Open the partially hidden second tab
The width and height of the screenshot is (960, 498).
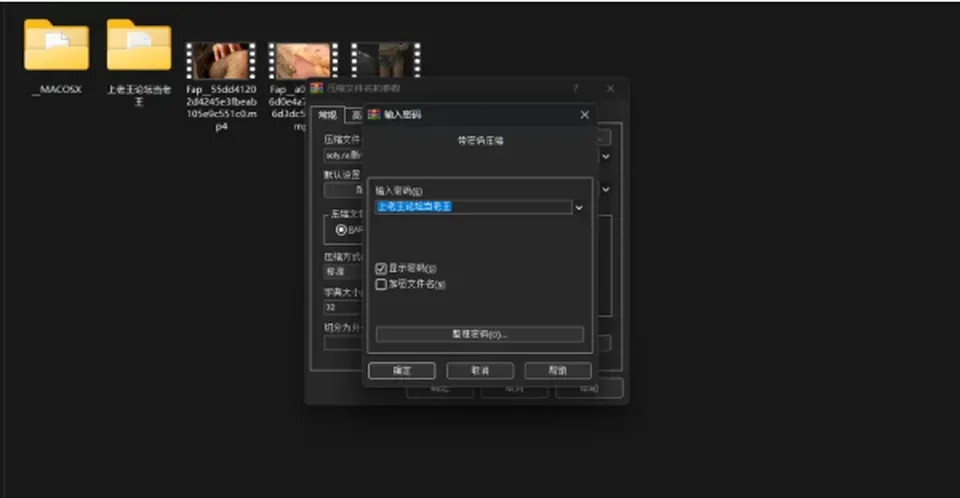click(x=354, y=115)
